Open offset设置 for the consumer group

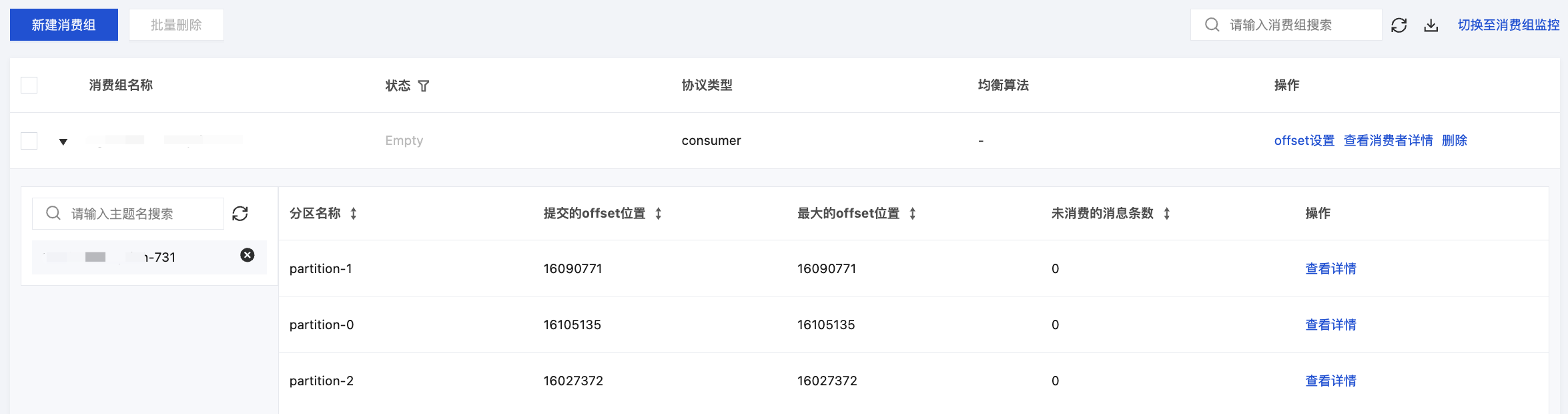coord(1304,141)
